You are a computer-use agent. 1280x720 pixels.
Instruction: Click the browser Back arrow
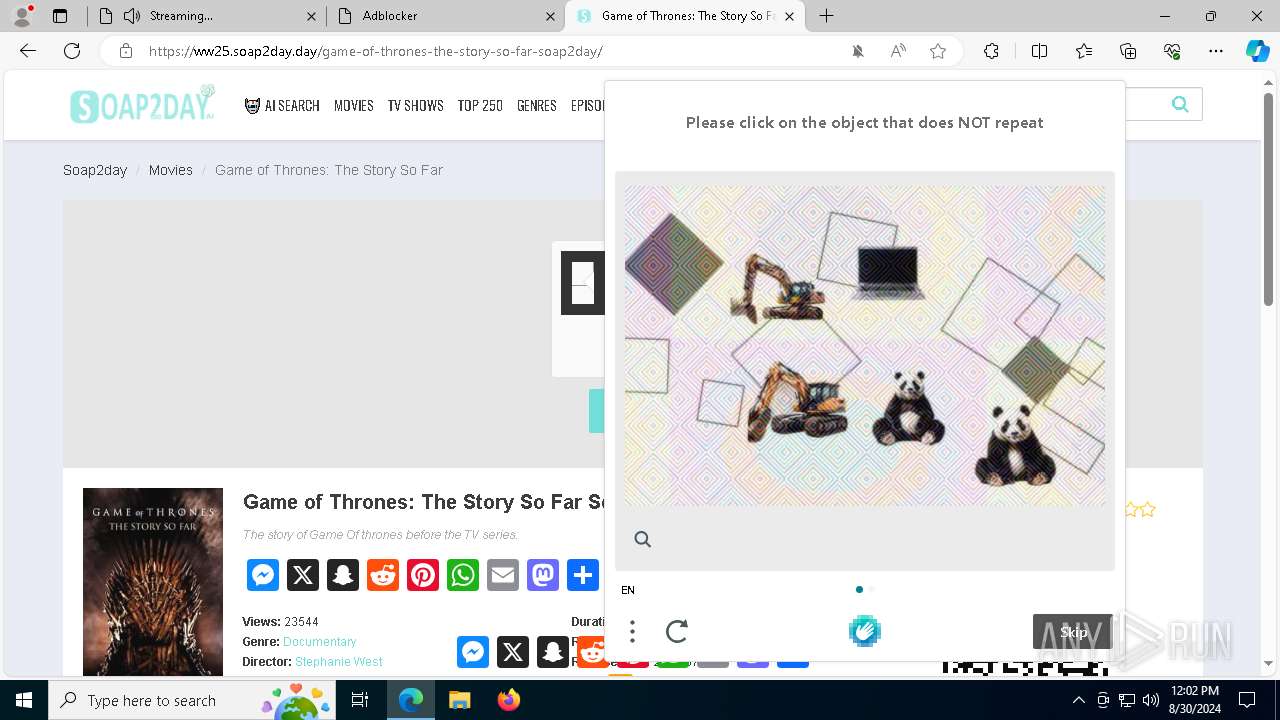point(28,51)
